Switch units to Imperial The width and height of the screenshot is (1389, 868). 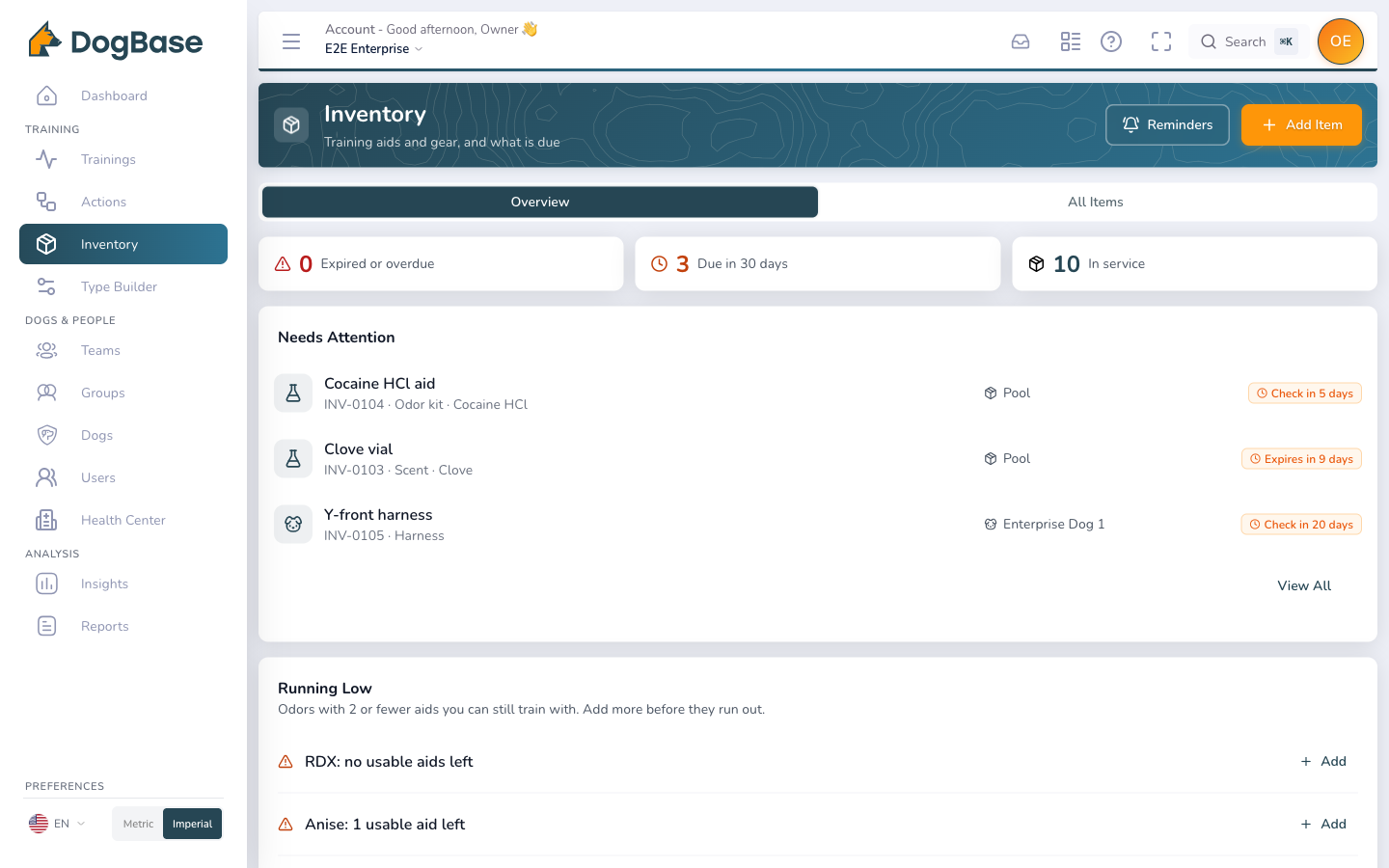[x=193, y=824]
